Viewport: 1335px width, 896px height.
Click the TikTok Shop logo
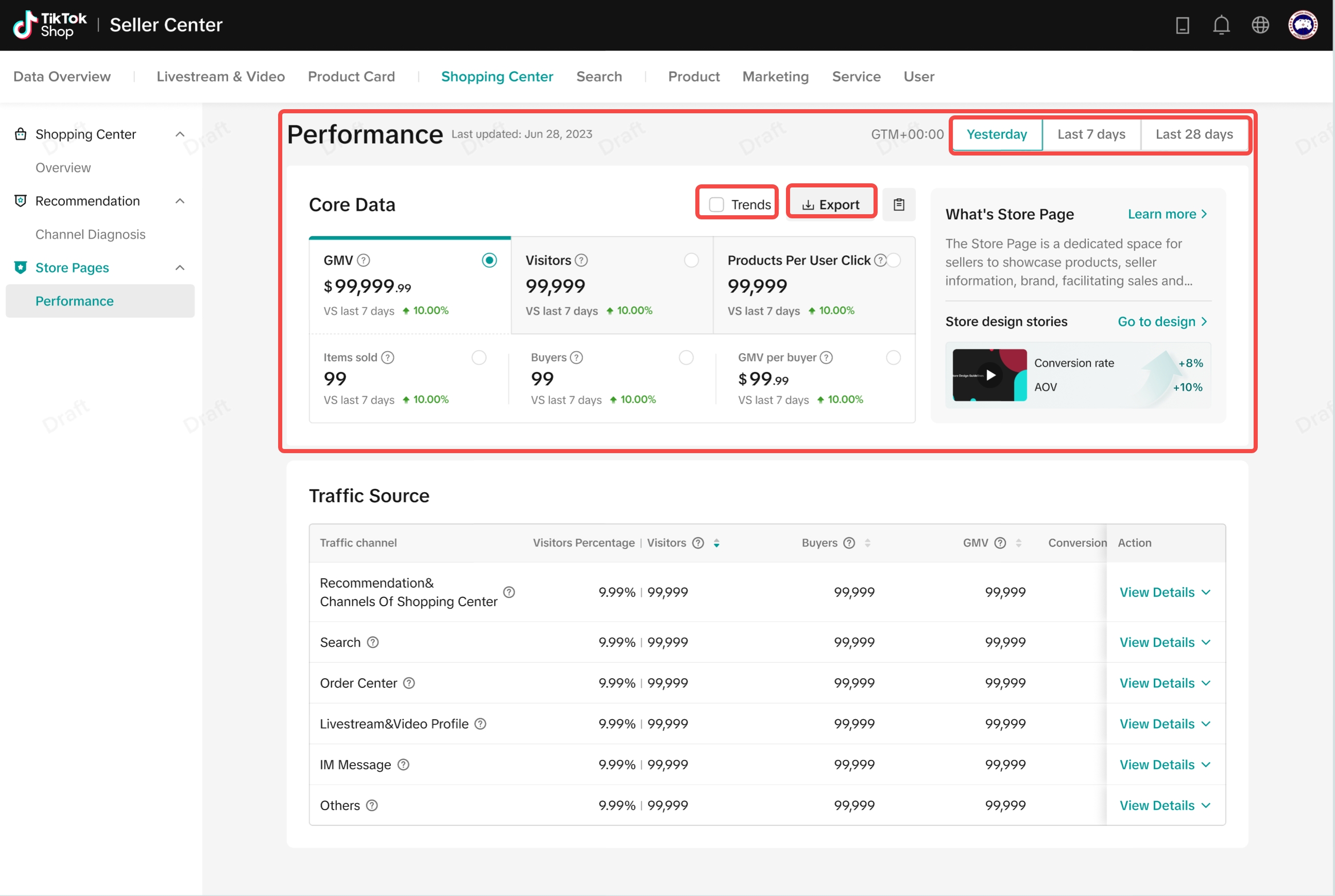point(50,25)
